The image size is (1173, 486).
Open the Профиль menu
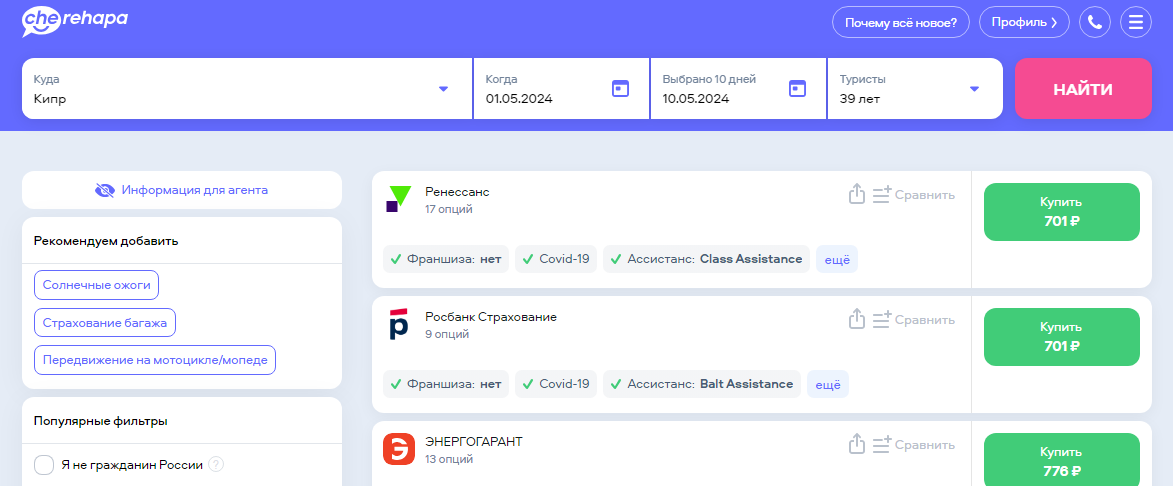(x=1024, y=22)
